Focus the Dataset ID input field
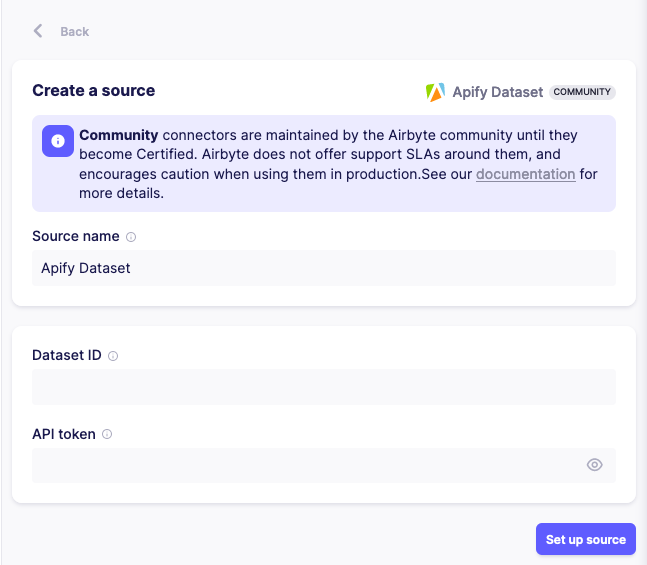 coord(323,387)
